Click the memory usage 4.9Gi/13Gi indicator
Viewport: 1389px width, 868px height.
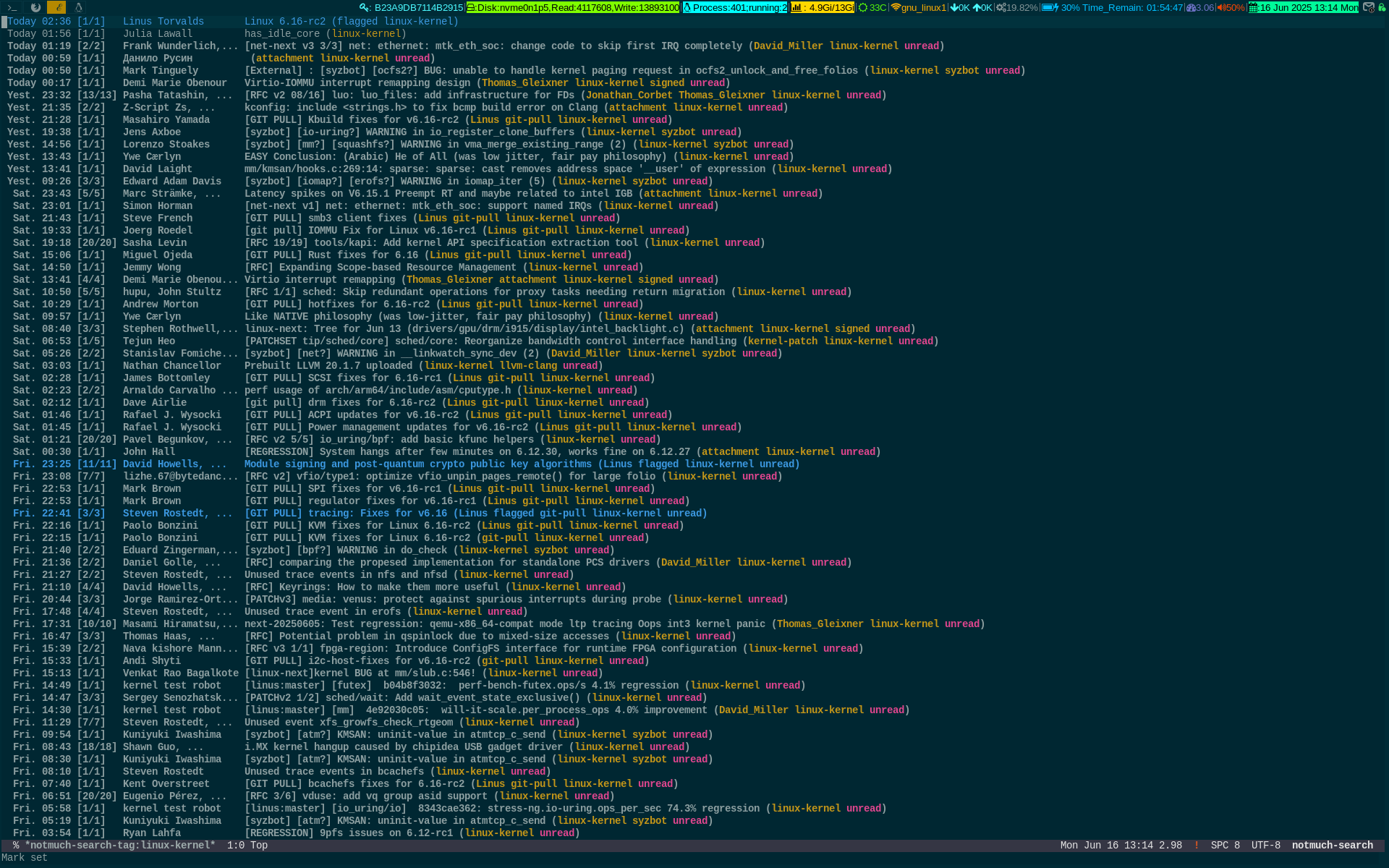[x=822, y=7]
